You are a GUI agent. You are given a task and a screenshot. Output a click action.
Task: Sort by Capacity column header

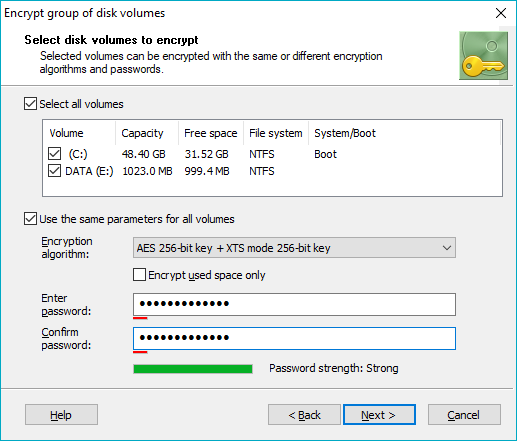click(142, 133)
